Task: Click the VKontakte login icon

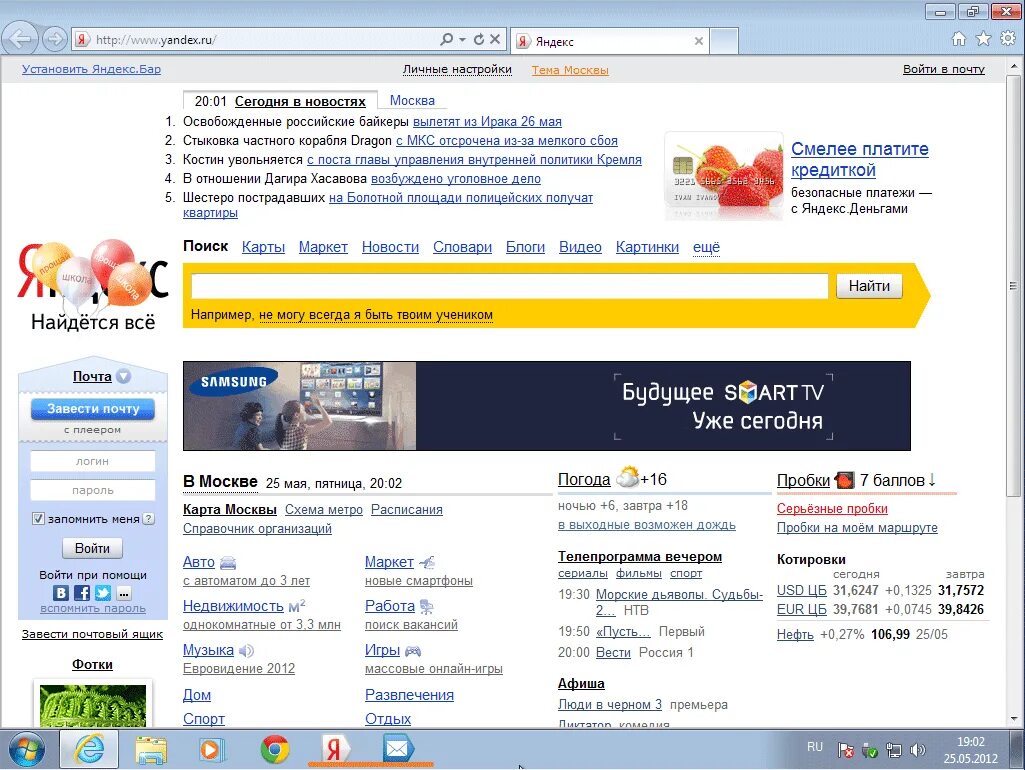Action: (61, 593)
